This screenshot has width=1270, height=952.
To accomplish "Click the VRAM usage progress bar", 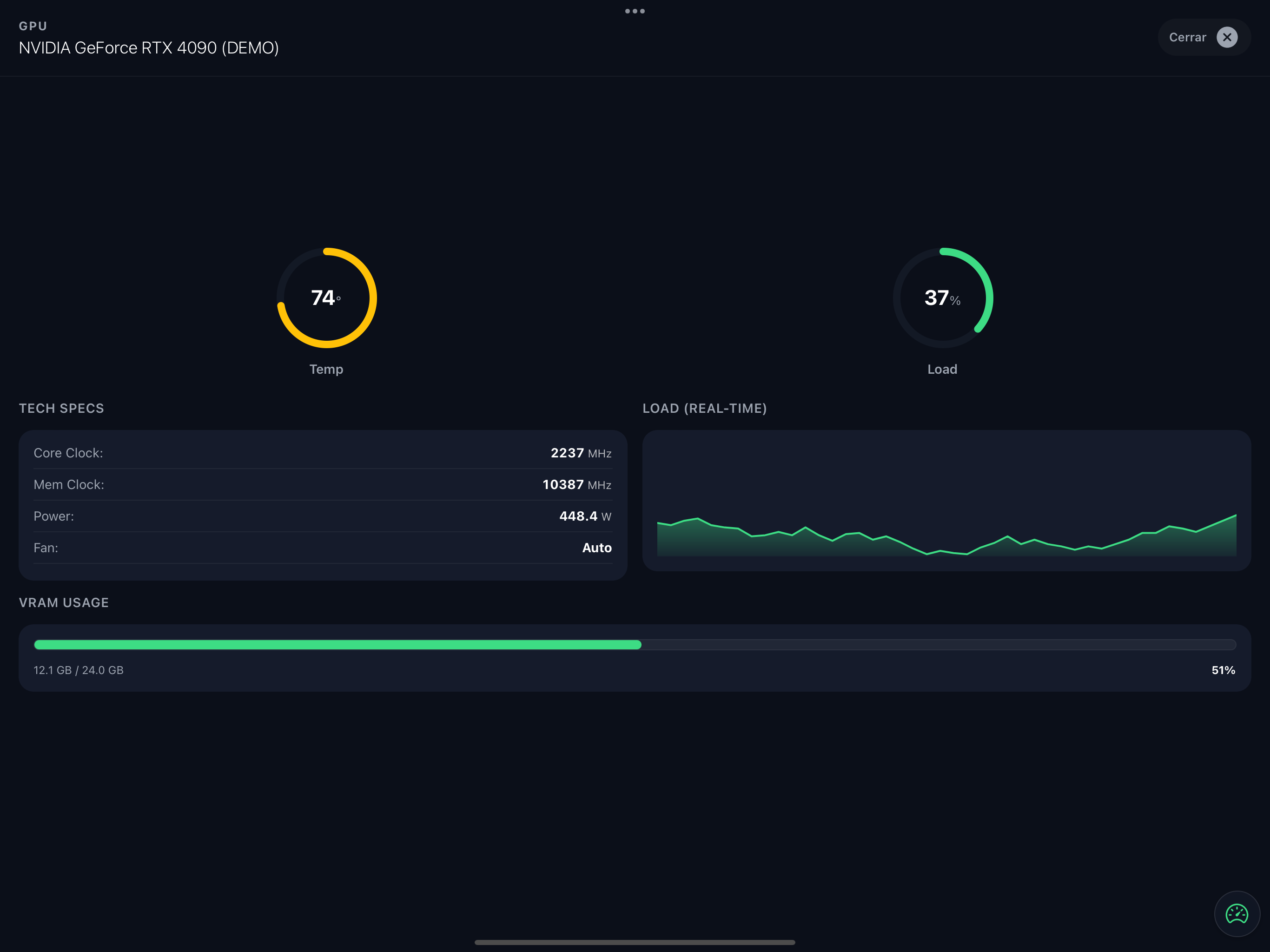I will tap(635, 645).
